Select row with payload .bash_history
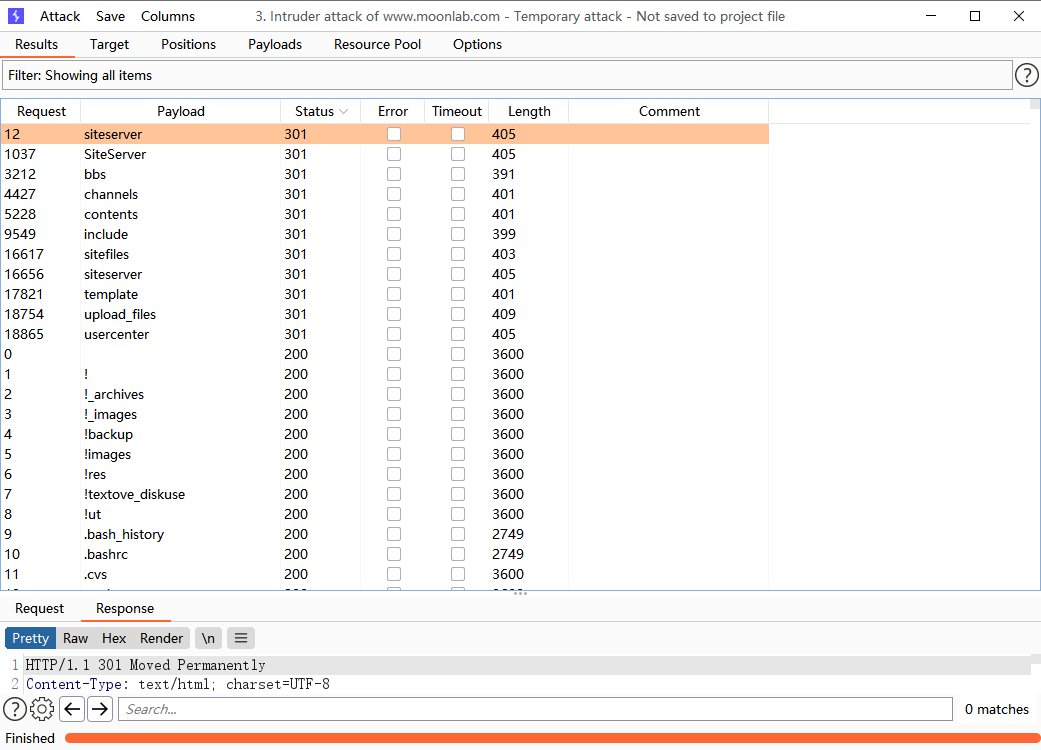 coord(385,534)
